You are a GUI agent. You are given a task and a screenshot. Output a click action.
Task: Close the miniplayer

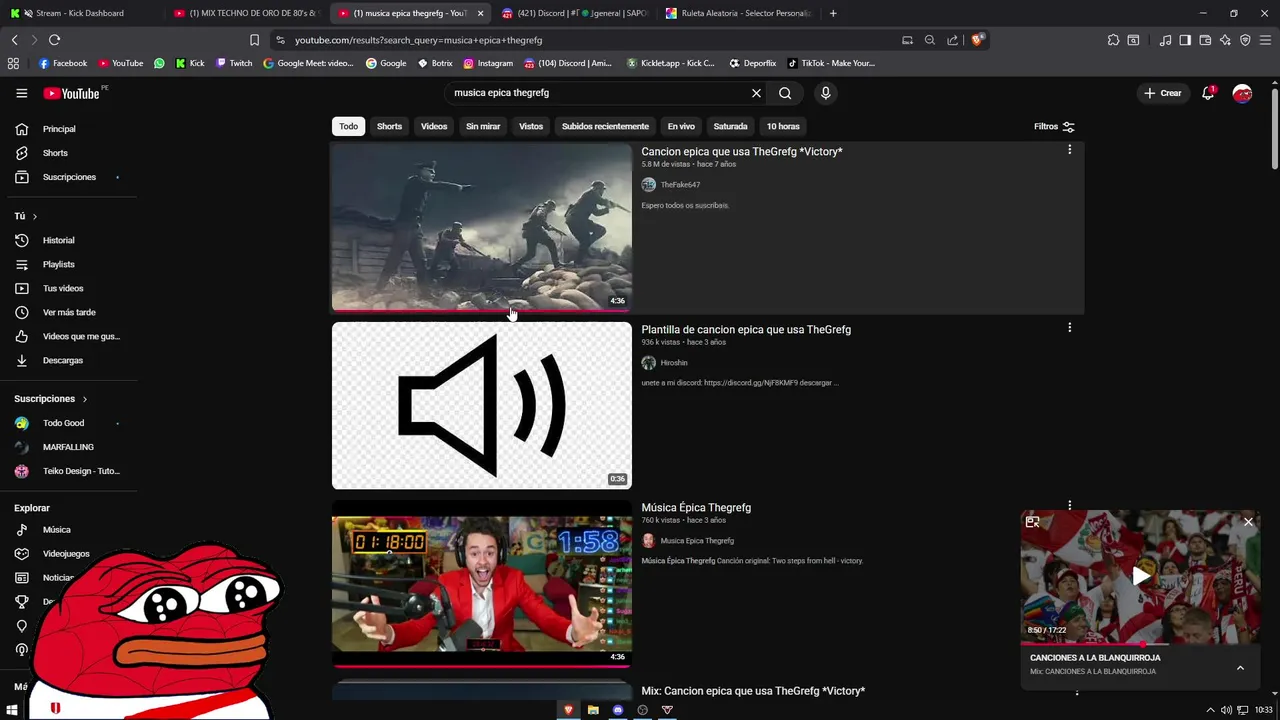point(1248,522)
